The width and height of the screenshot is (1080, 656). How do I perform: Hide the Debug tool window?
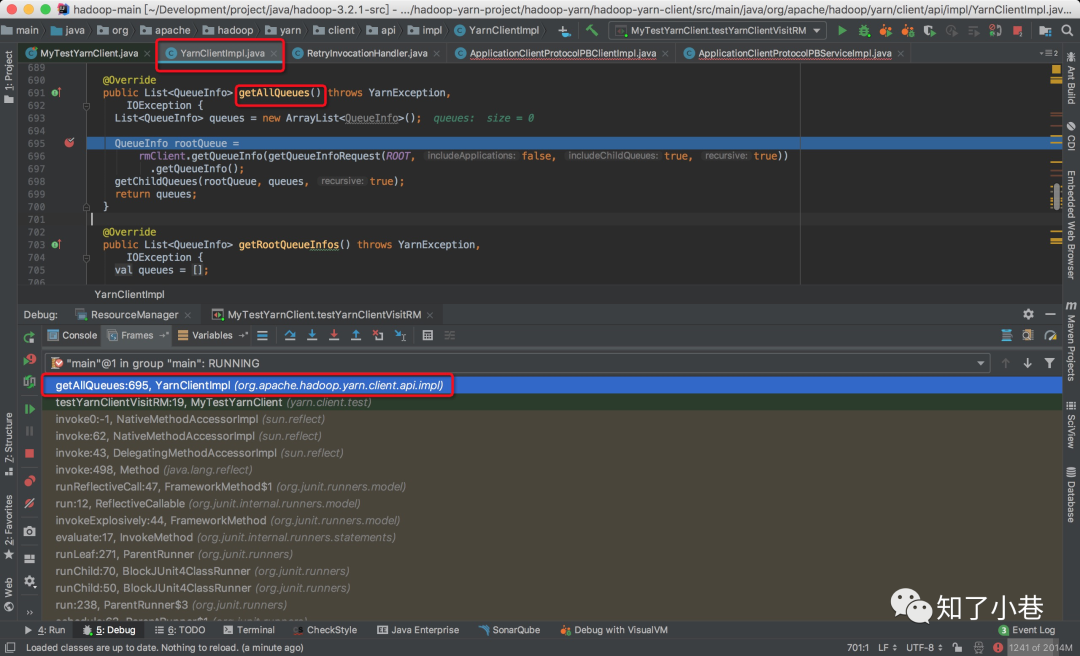1050,314
